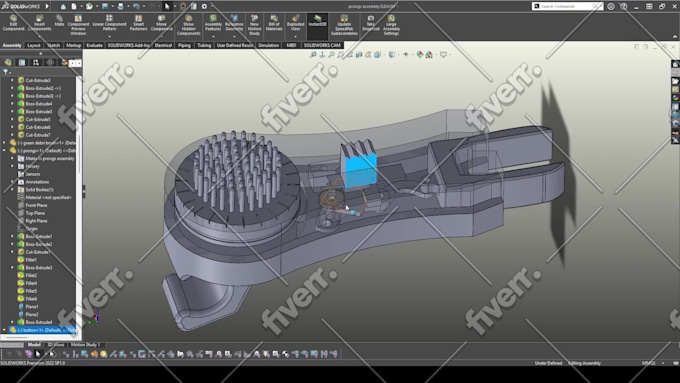Expand the Cut-Extrude3 feature
680x383 pixels.
pos(13,80)
